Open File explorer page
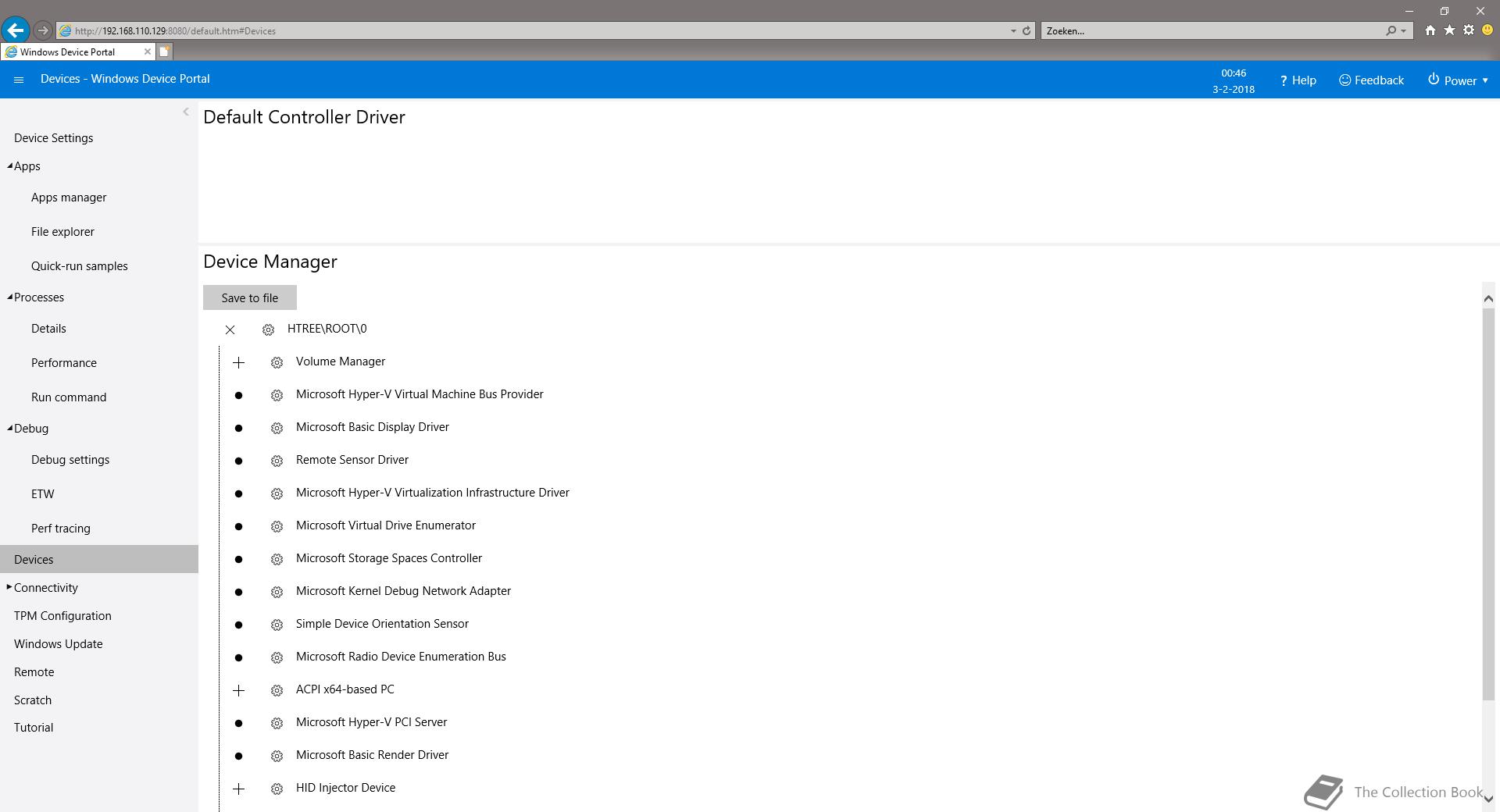This screenshot has width=1500, height=812. 62,232
